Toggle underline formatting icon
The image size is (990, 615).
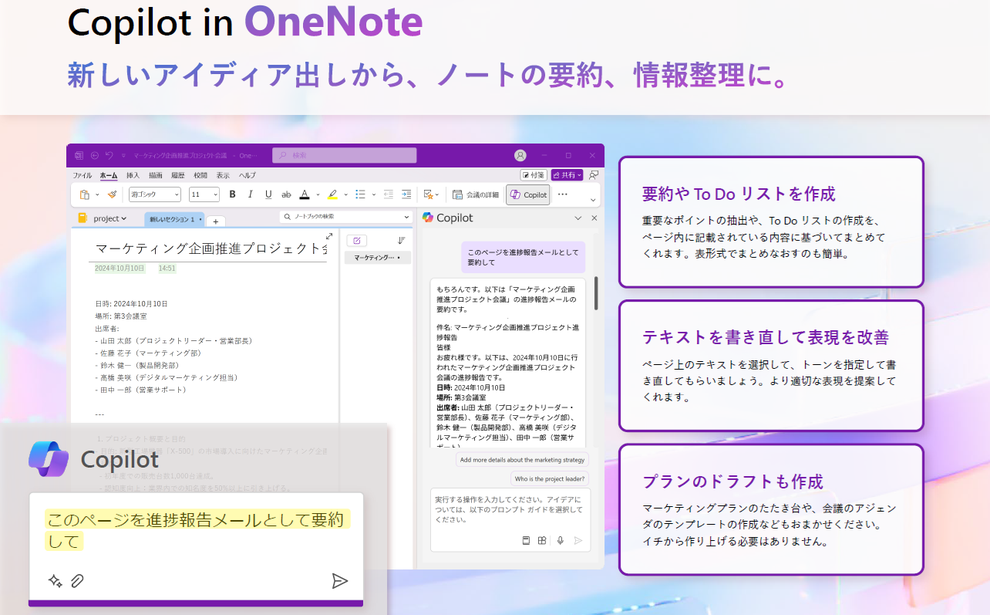point(268,194)
